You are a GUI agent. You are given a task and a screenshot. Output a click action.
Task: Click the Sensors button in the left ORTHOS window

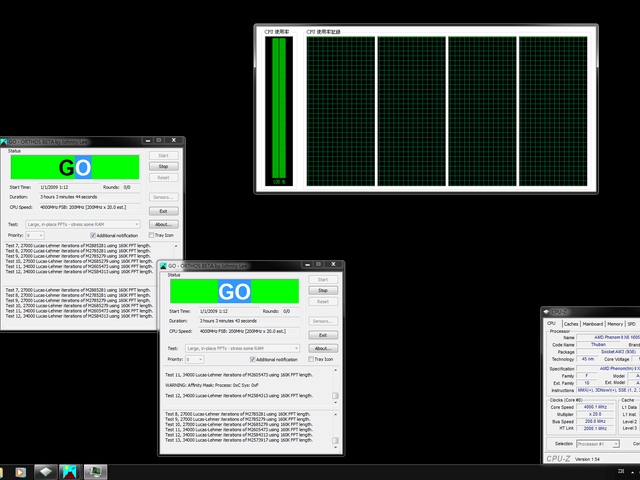(163, 197)
